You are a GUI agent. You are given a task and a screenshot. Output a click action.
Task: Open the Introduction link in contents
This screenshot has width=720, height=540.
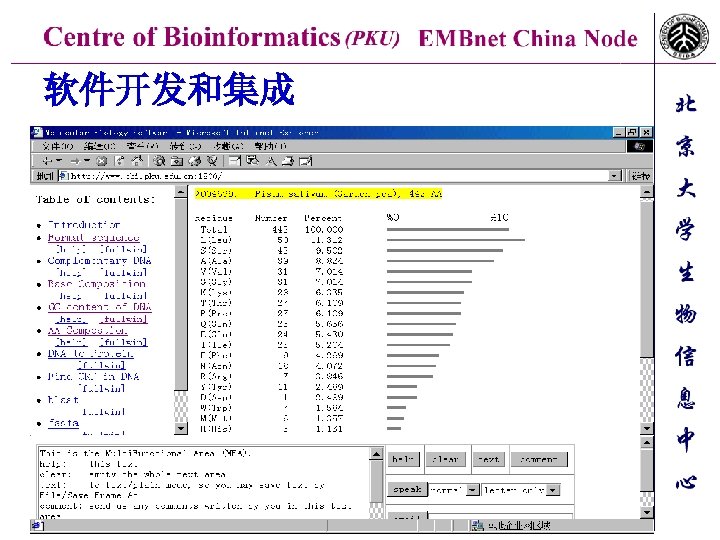click(x=84, y=225)
